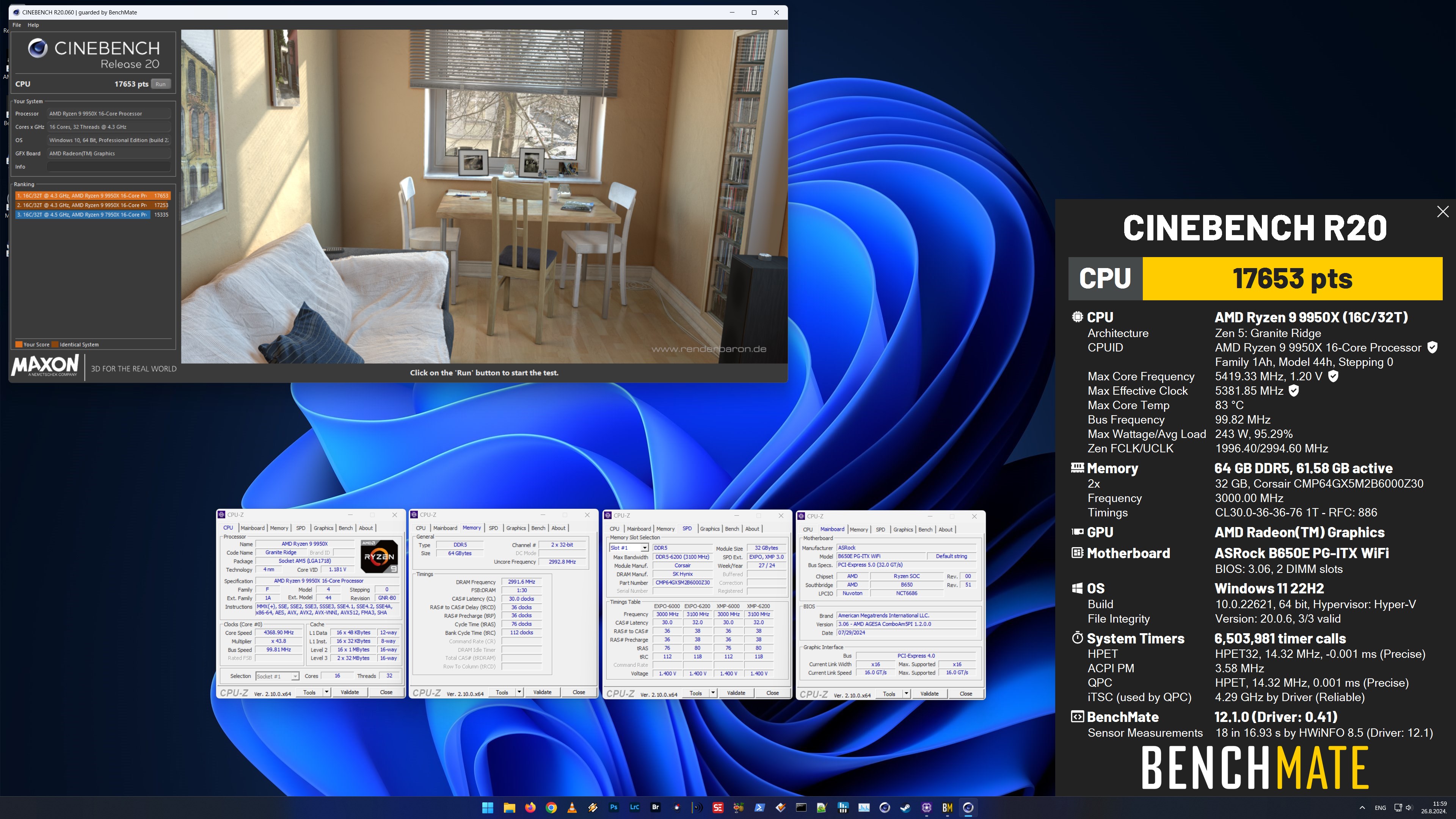Open the Socket #1 selection dropdown
The width and height of the screenshot is (1456, 819).
pos(277,676)
